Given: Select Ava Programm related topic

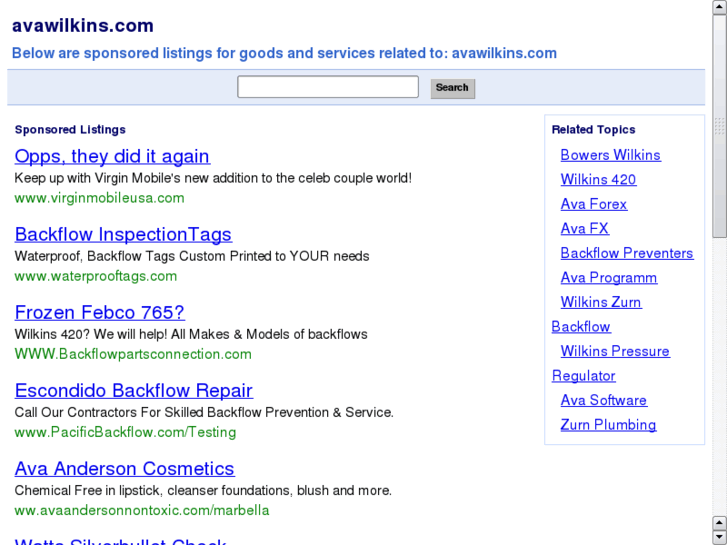Looking at the screenshot, I should 609,278.
